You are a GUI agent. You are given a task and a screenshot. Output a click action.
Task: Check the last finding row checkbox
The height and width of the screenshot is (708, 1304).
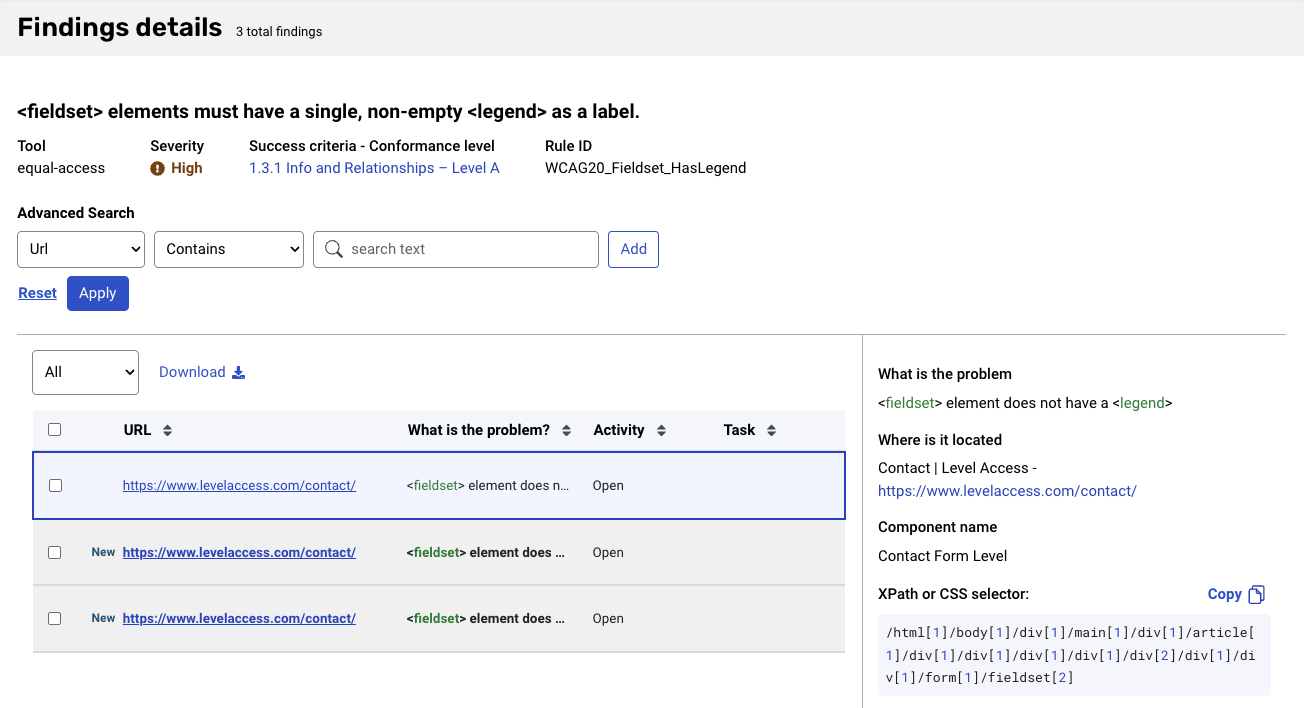pyautogui.click(x=55, y=619)
